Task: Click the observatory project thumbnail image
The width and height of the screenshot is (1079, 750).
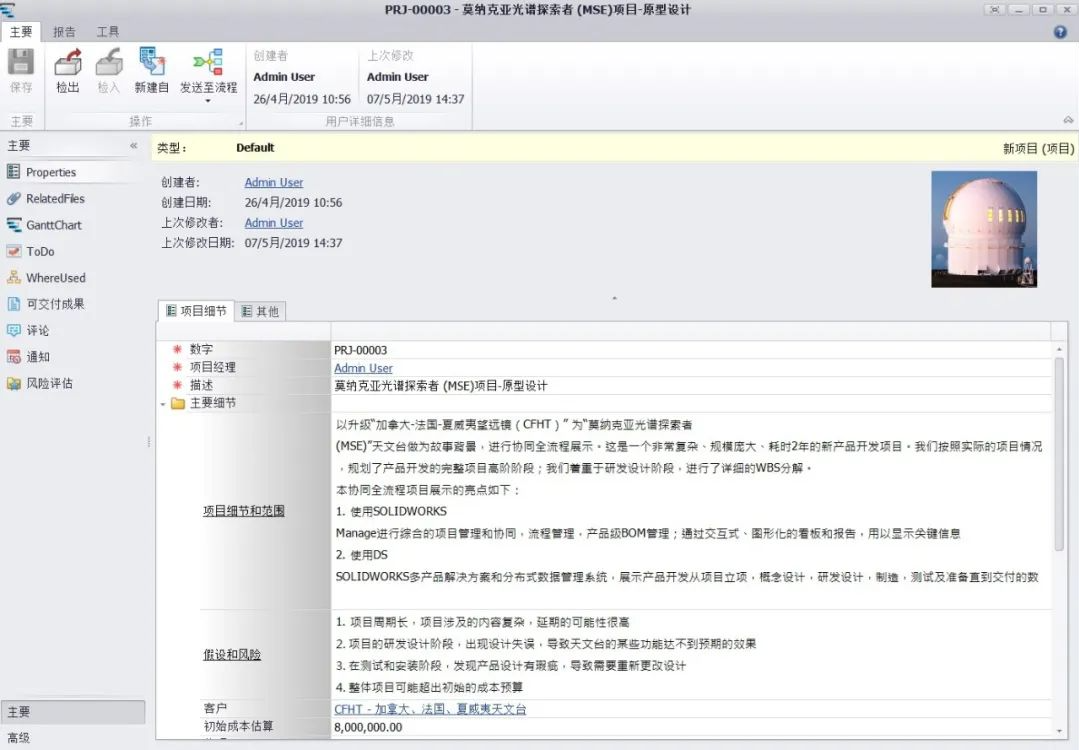Action: coord(983,229)
